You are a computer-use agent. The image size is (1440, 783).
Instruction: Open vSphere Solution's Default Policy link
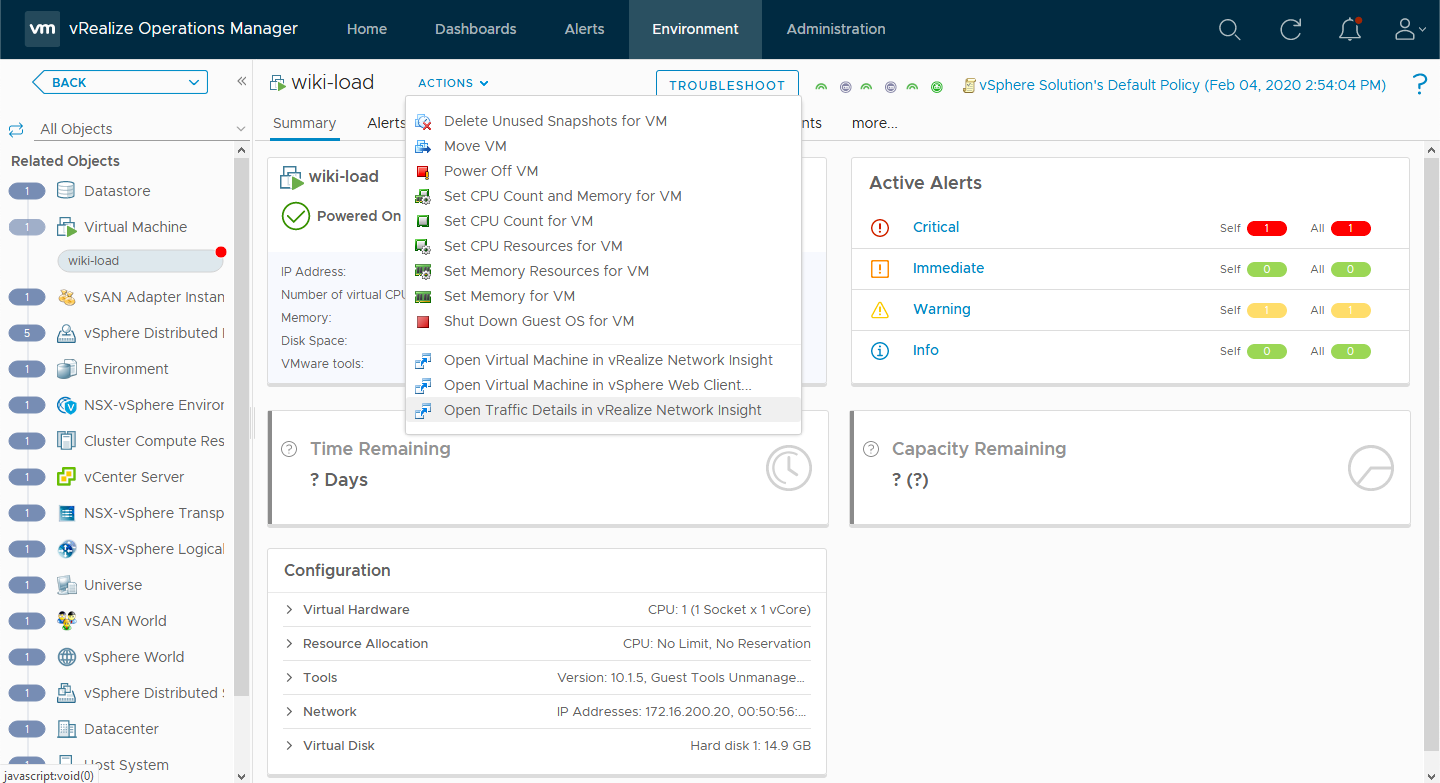click(1183, 85)
